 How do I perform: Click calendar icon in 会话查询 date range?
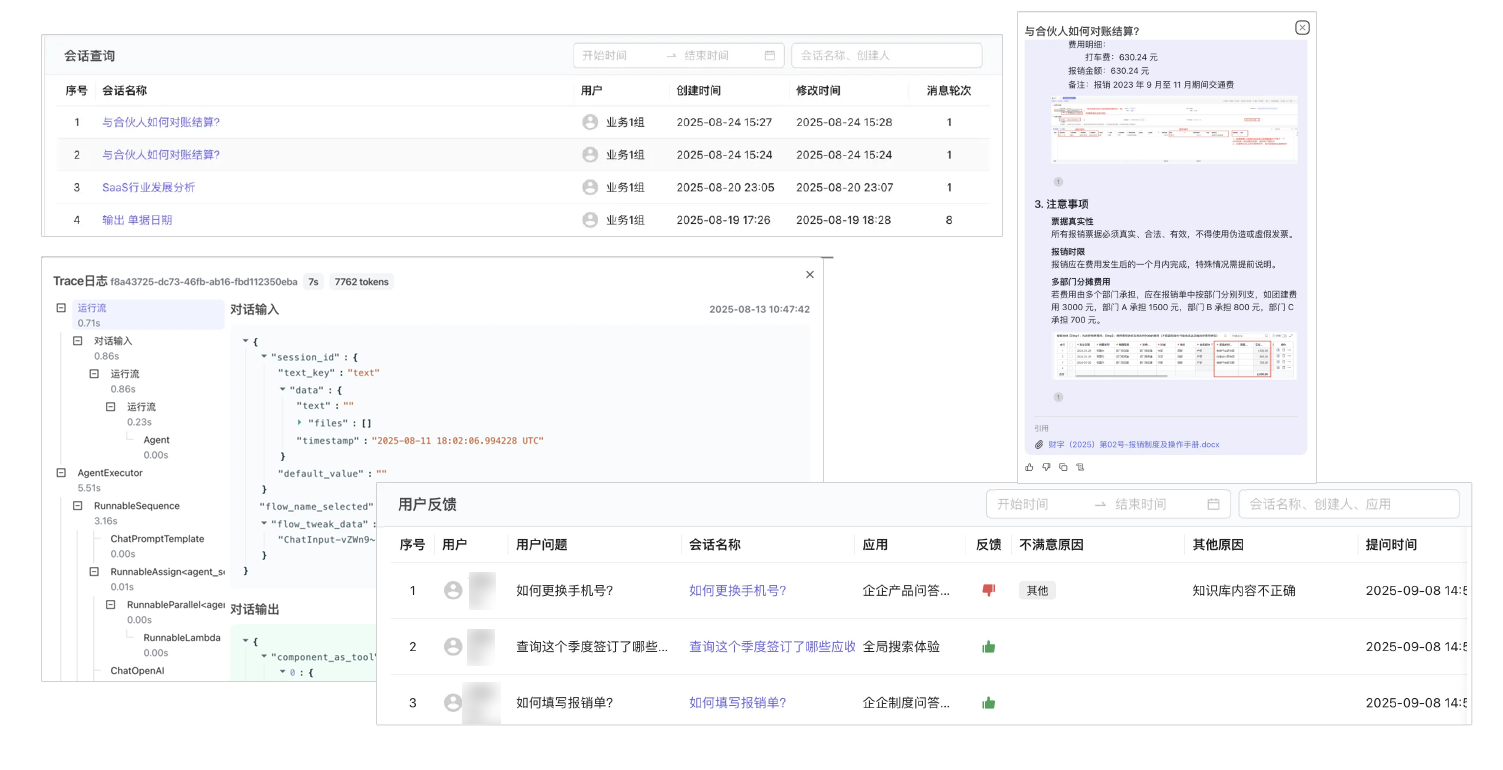tap(769, 56)
